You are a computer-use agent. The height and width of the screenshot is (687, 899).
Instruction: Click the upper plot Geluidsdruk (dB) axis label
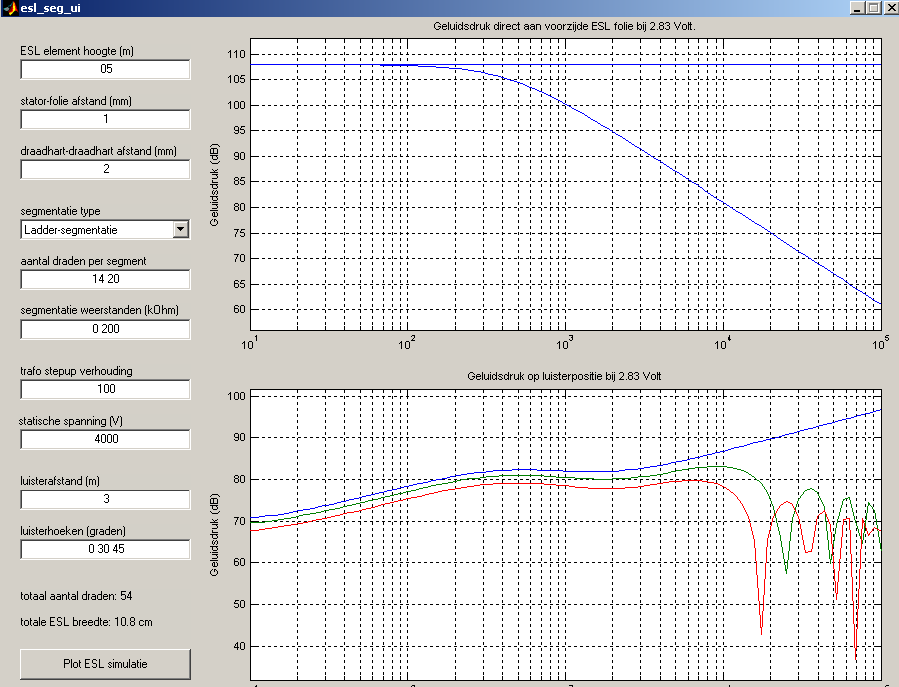(214, 185)
